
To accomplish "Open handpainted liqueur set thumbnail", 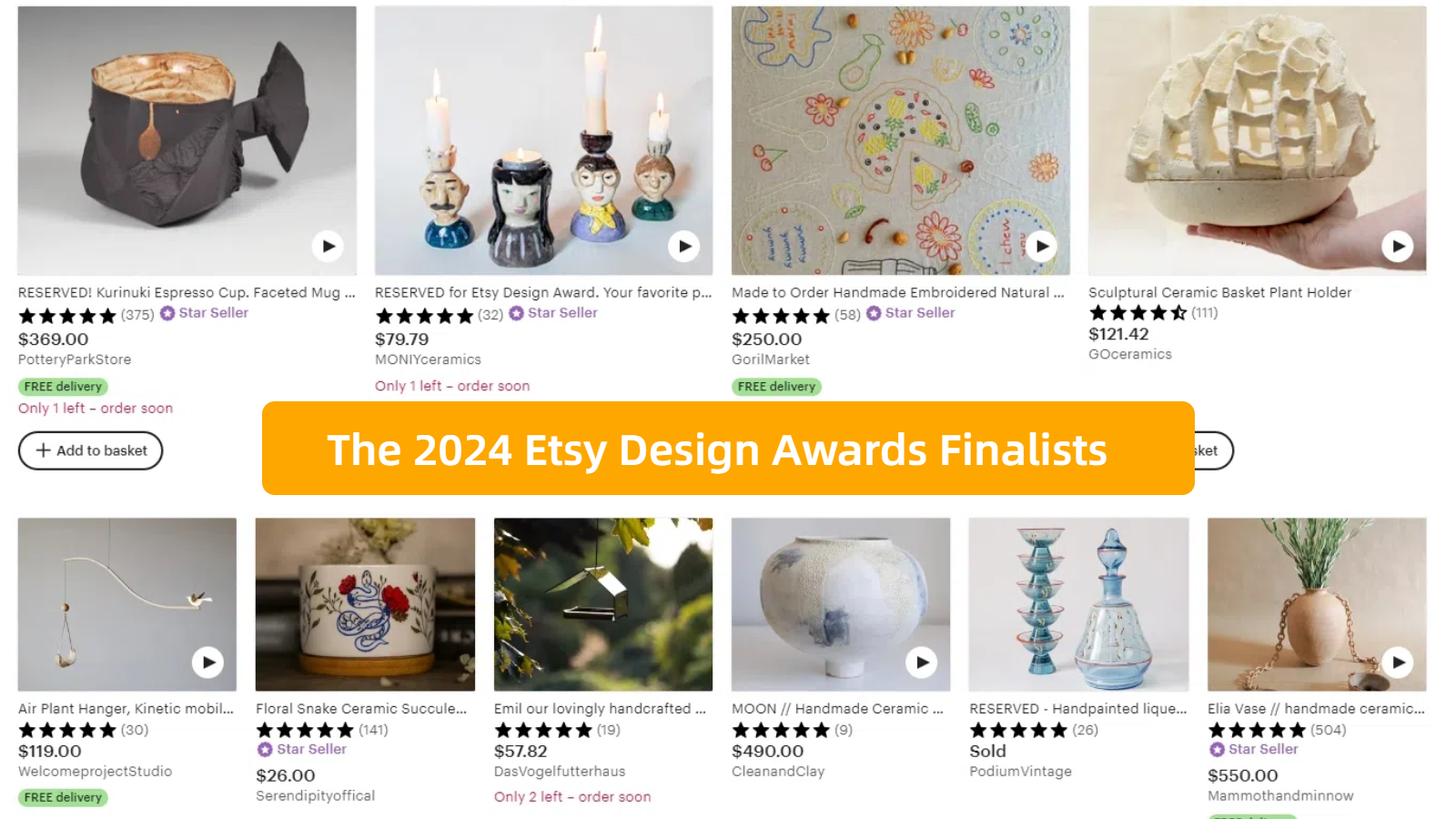I will [1078, 604].
